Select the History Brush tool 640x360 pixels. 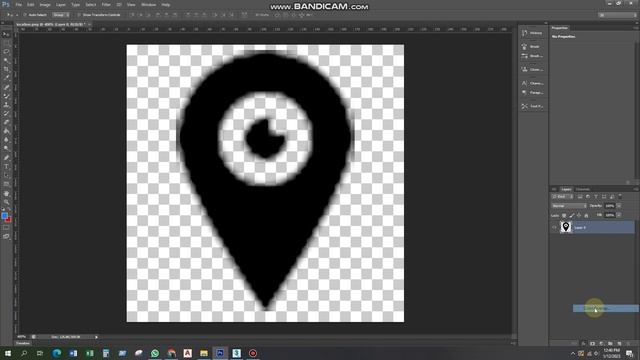[x=6, y=114]
